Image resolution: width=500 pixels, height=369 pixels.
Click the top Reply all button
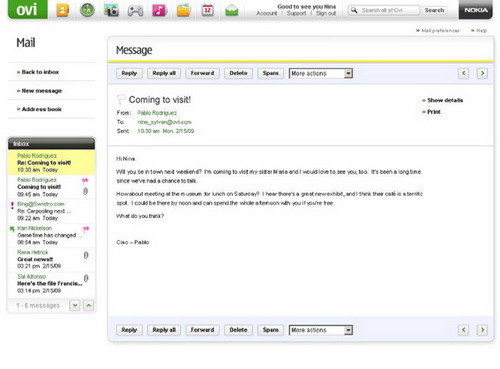pos(164,73)
